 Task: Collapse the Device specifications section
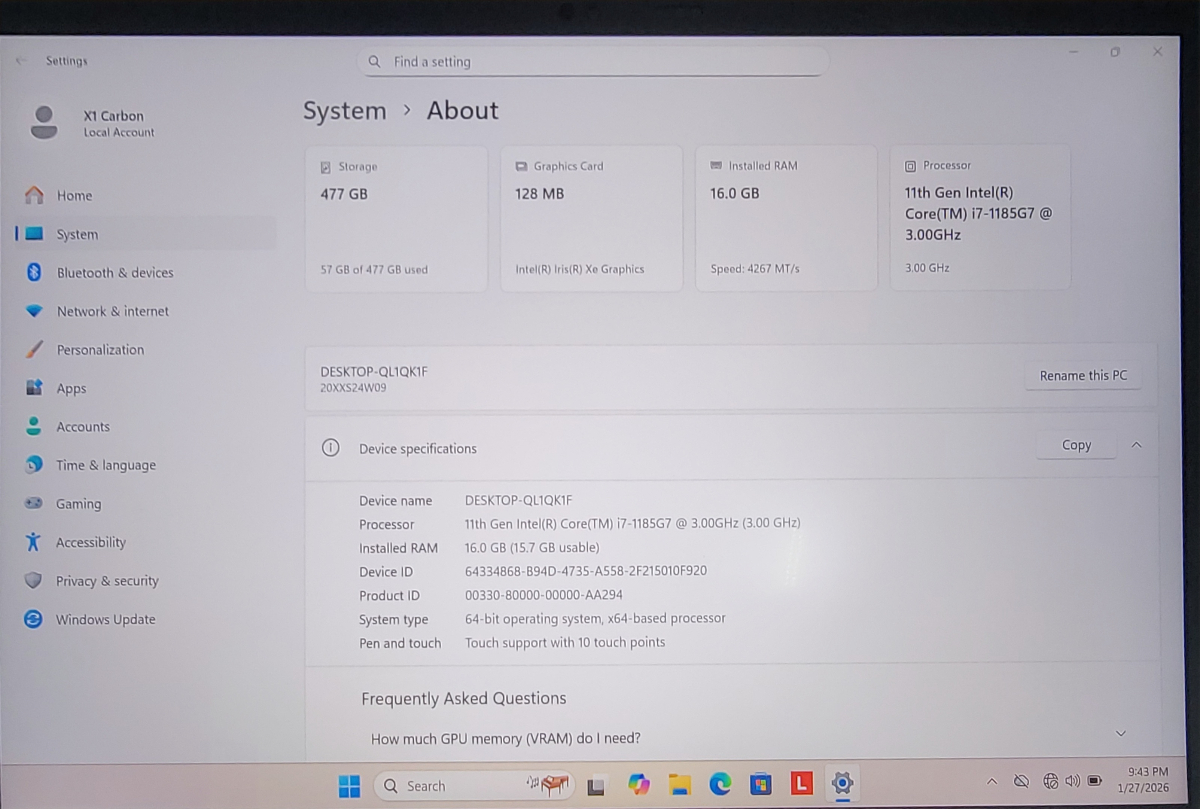(x=1136, y=446)
